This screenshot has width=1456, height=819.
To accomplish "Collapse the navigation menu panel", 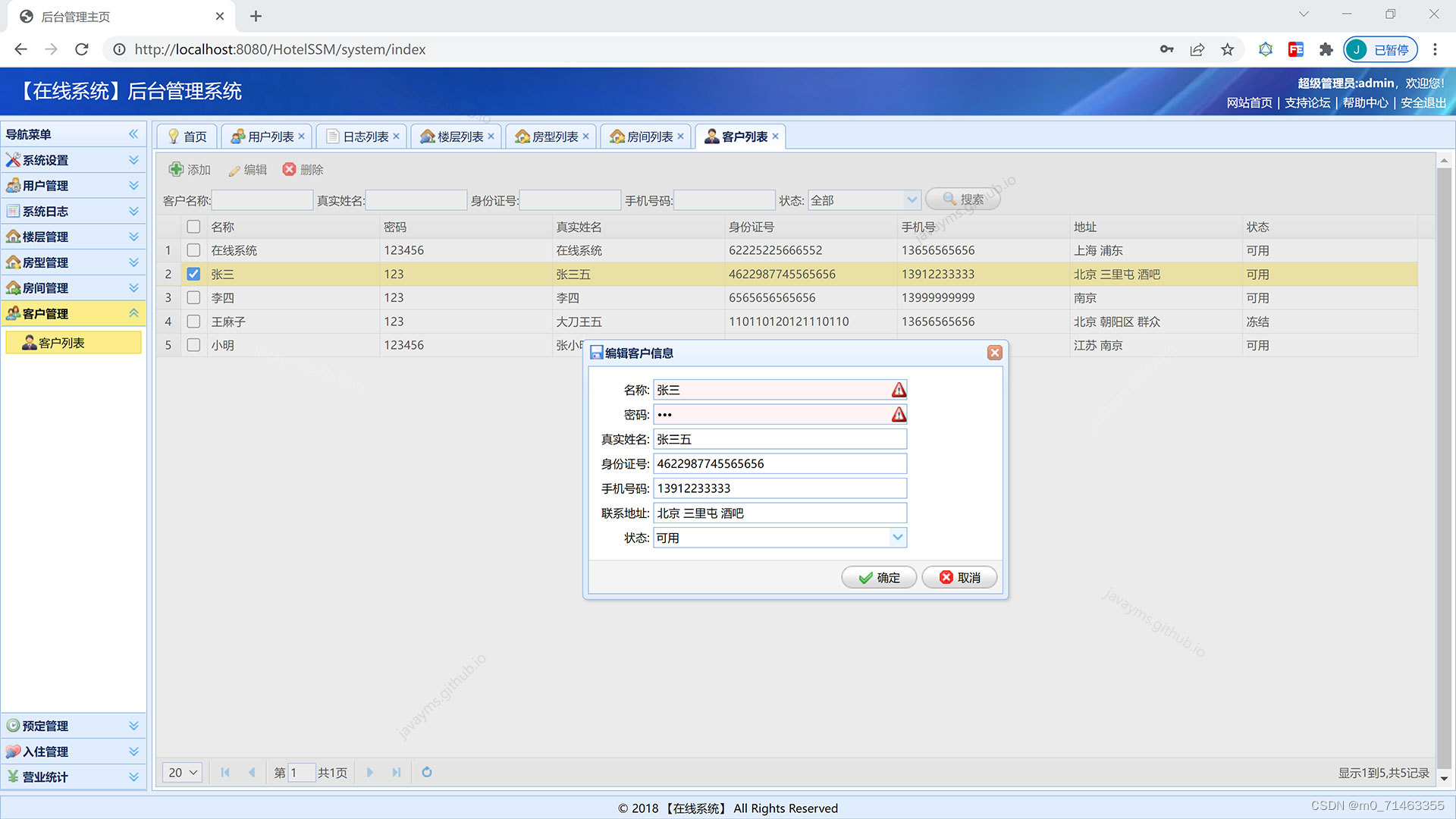I will click(133, 134).
